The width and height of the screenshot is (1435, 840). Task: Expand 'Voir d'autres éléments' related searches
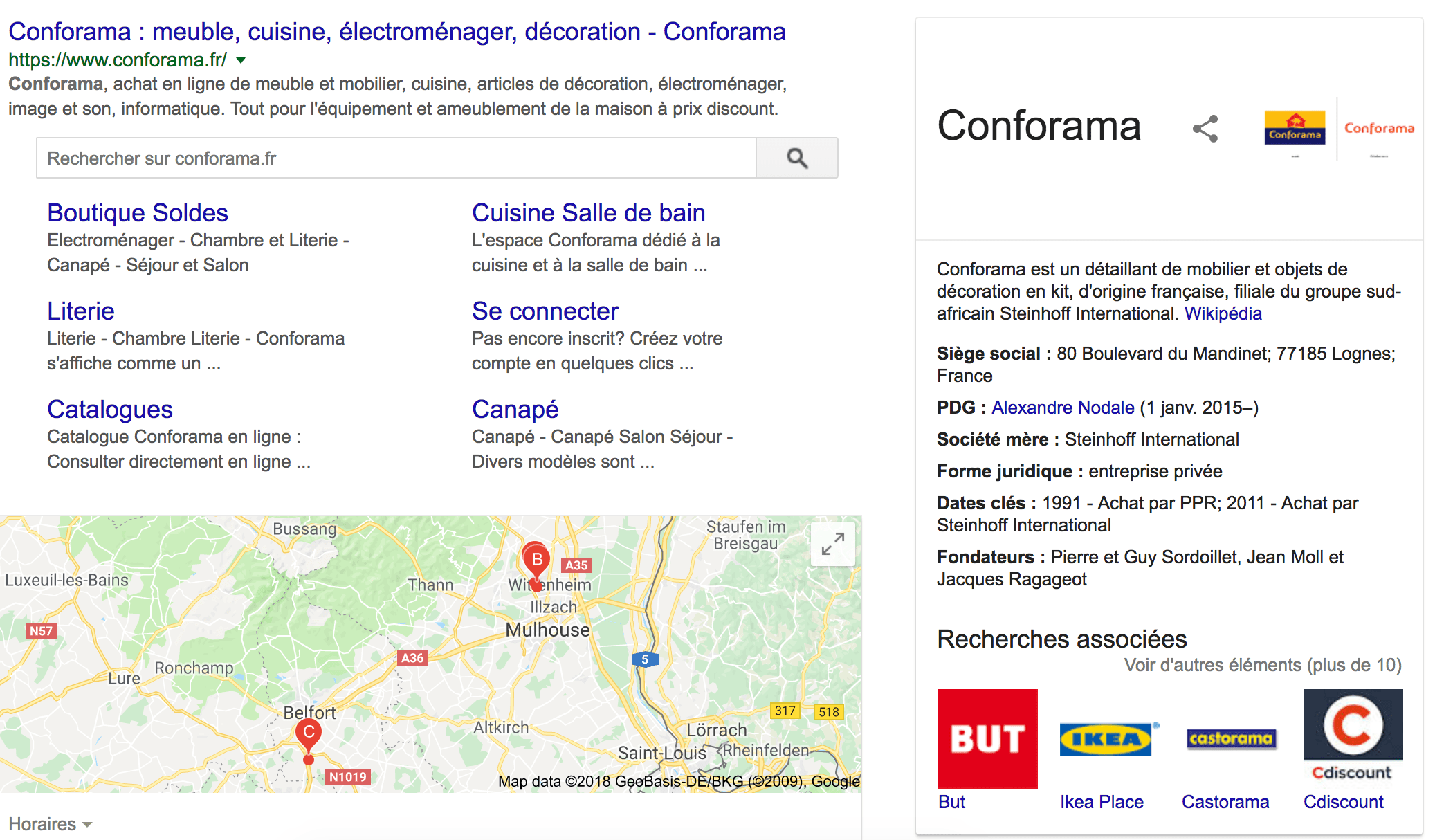coord(1262,665)
